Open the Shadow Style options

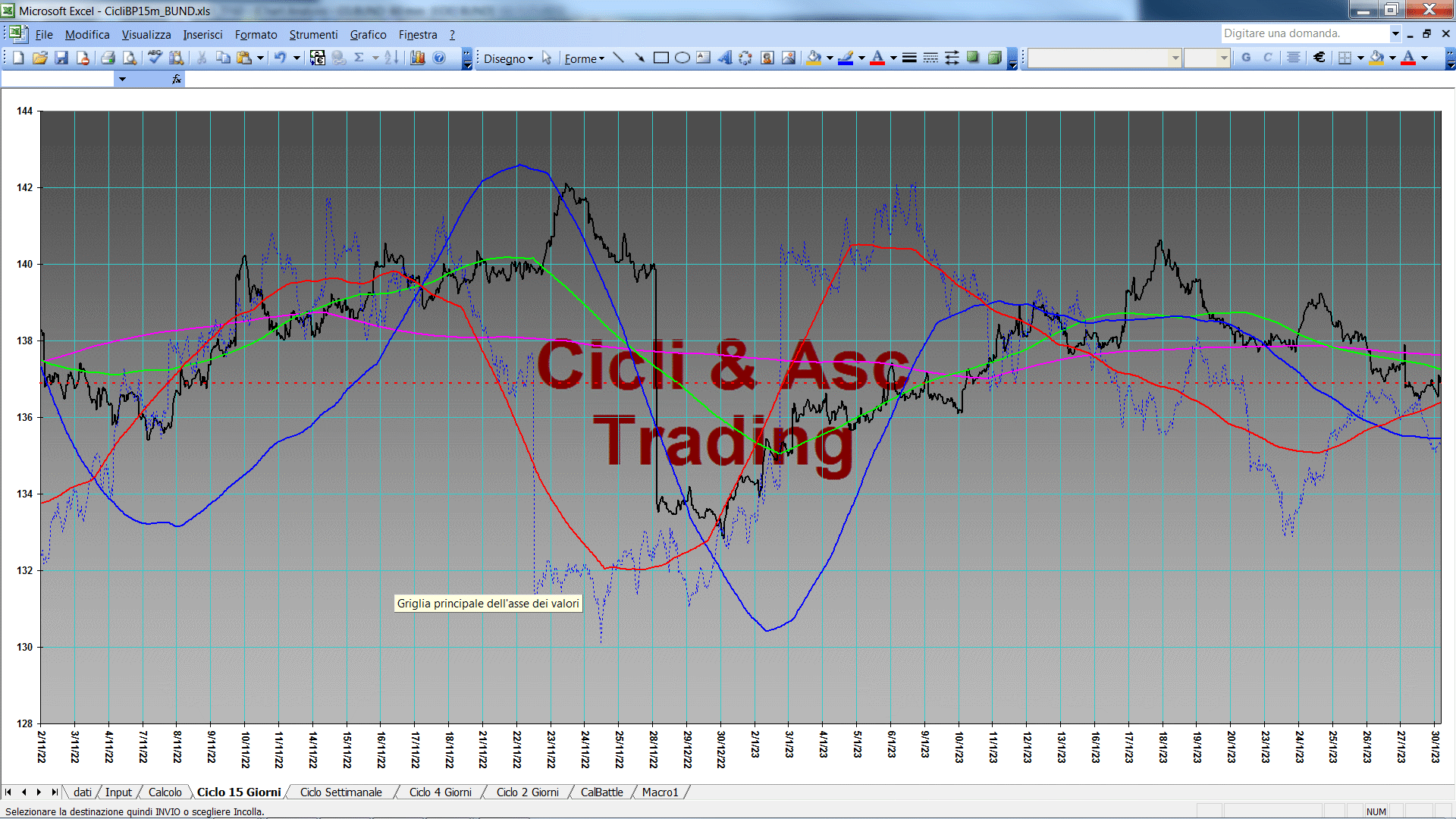pyautogui.click(x=973, y=58)
